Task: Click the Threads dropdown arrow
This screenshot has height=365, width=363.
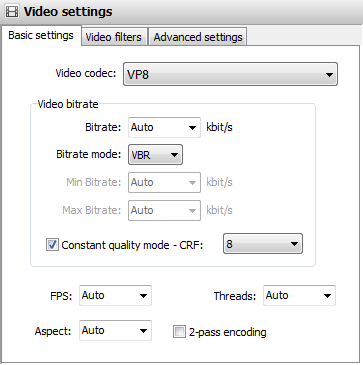Action: pos(327,296)
